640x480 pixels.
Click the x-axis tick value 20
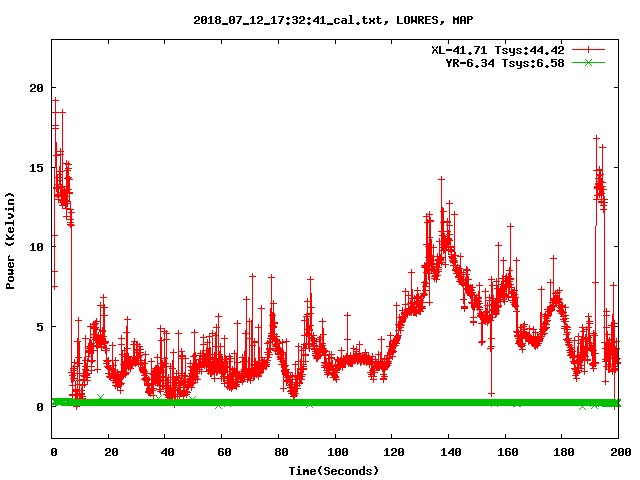click(x=111, y=452)
